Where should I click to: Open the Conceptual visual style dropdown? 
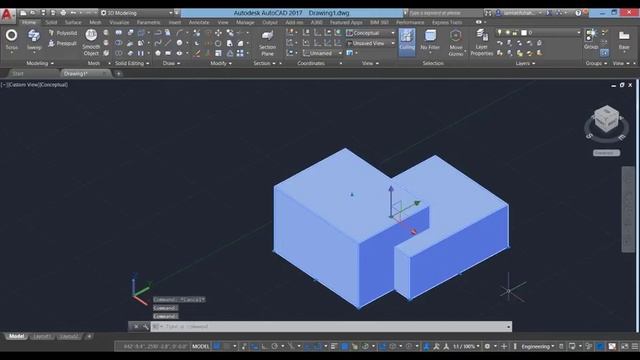coord(371,33)
